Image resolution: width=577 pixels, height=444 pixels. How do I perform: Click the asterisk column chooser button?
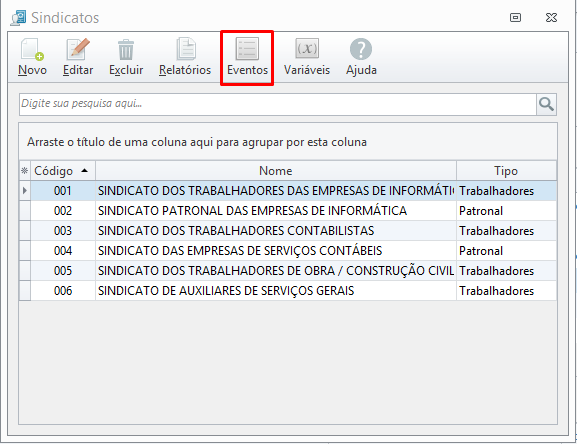(x=25, y=171)
